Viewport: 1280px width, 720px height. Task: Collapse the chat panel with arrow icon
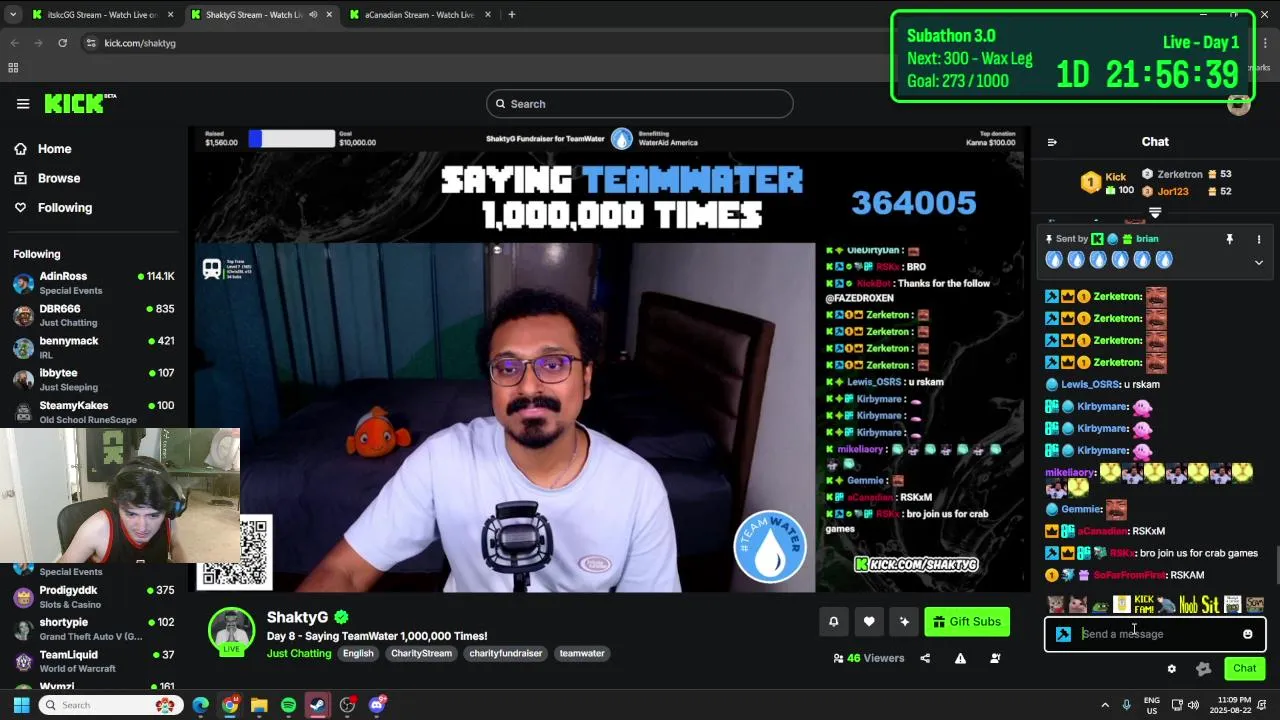click(x=1052, y=142)
